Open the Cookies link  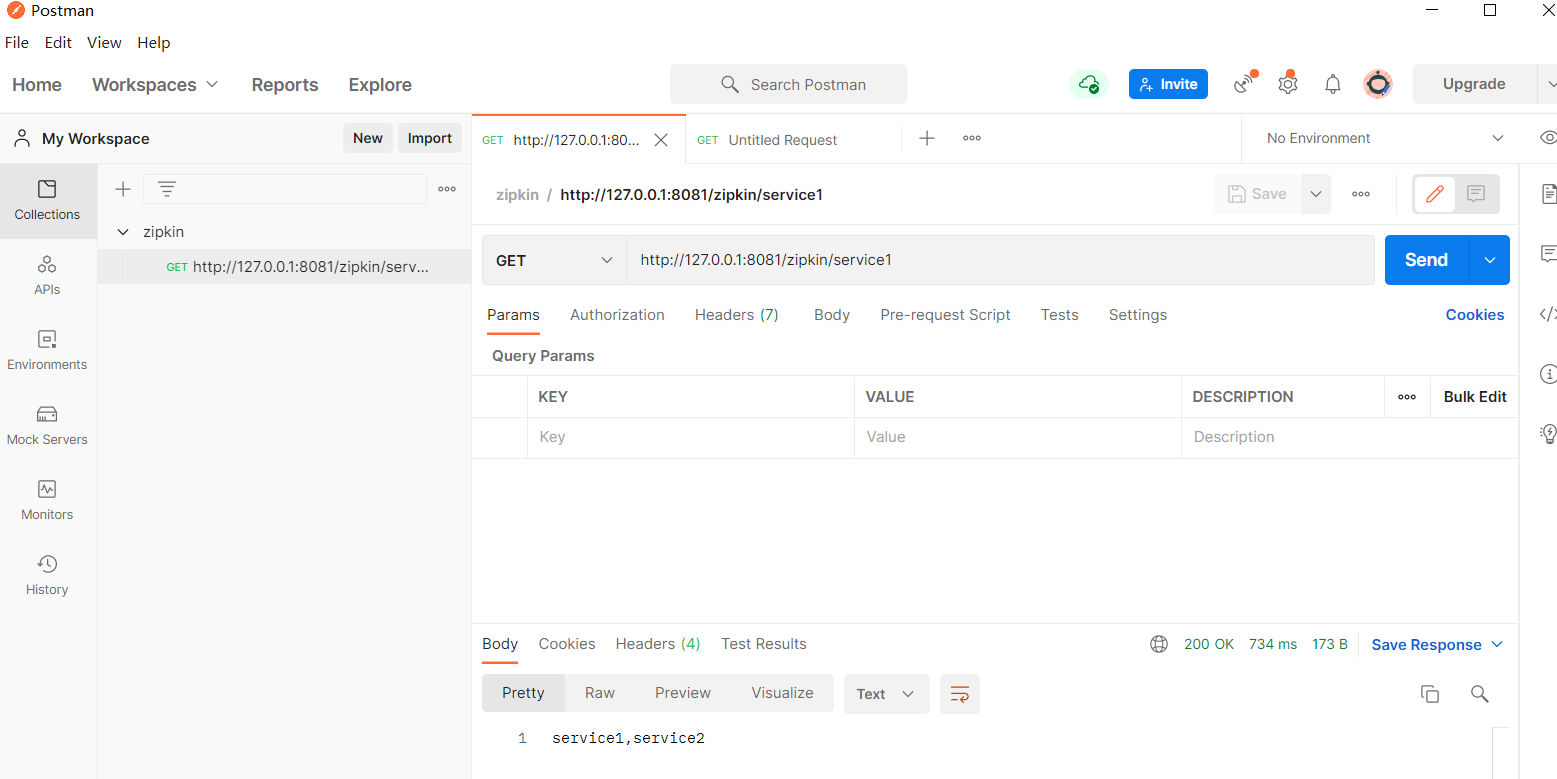click(1474, 315)
